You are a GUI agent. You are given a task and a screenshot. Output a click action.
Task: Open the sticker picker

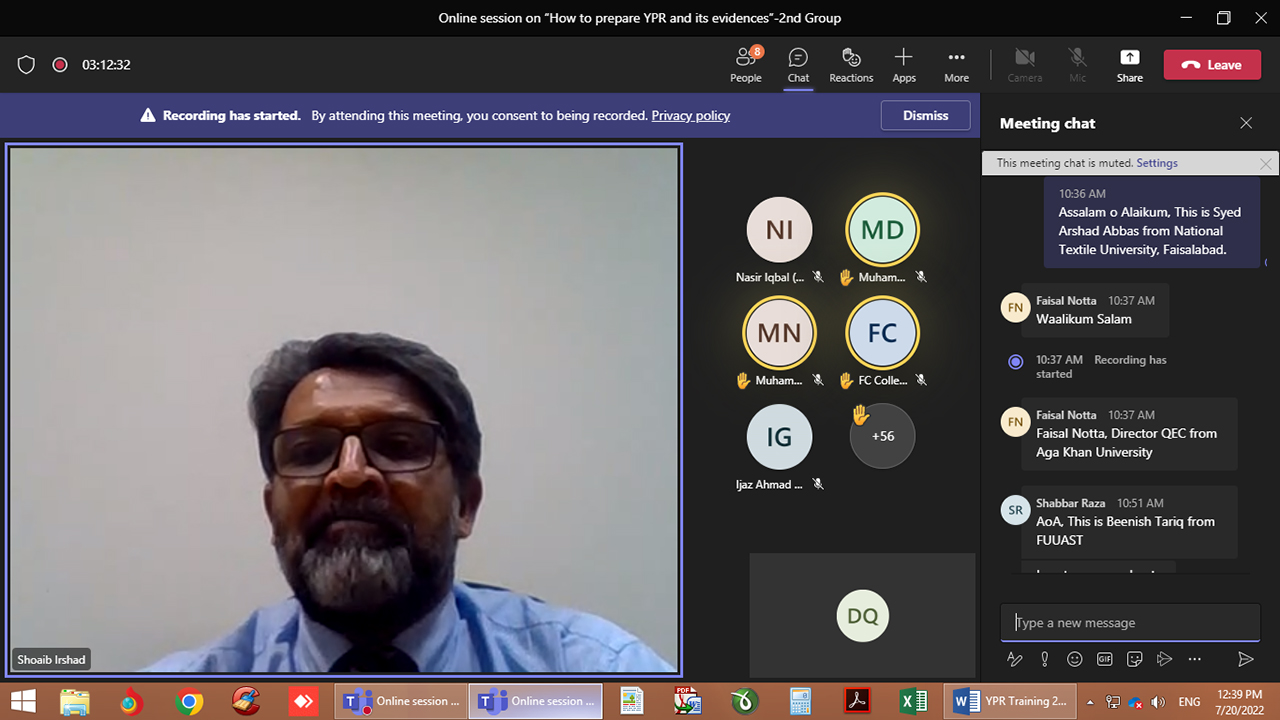1134,659
